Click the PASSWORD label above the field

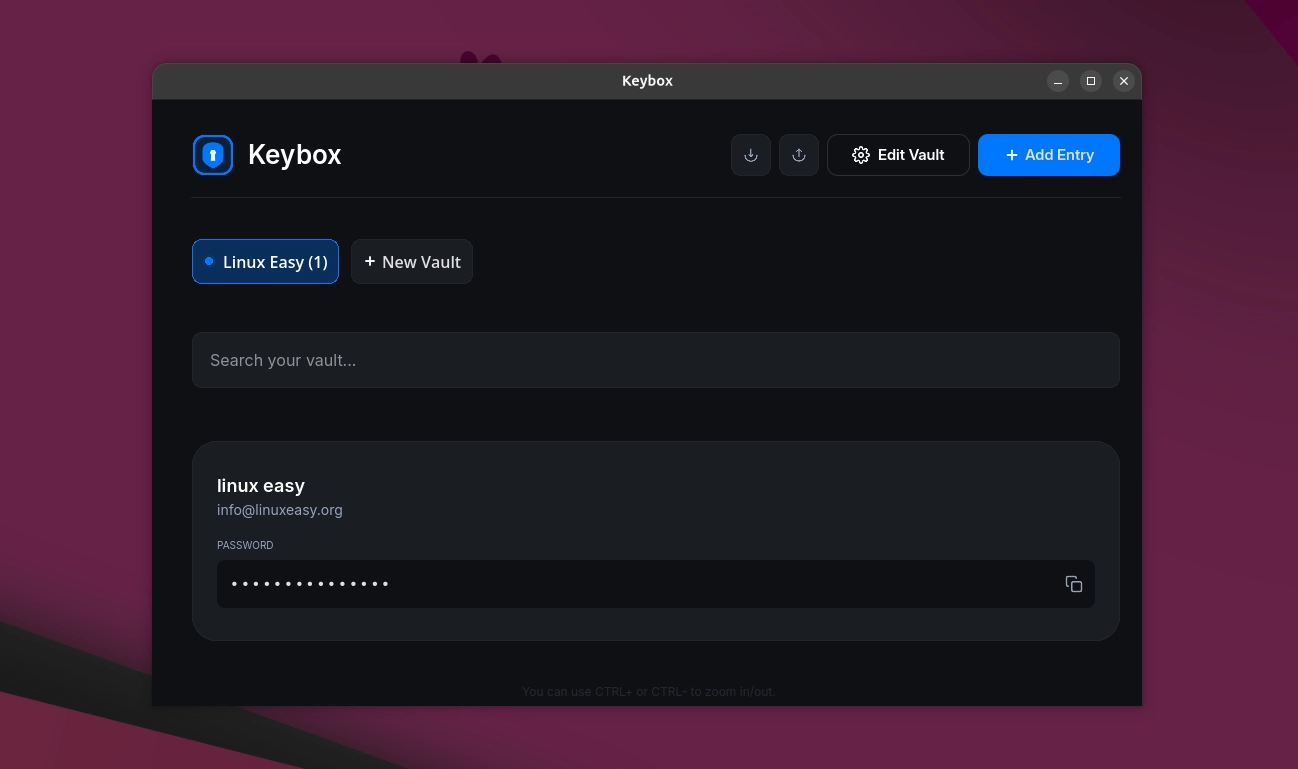(245, 545)
